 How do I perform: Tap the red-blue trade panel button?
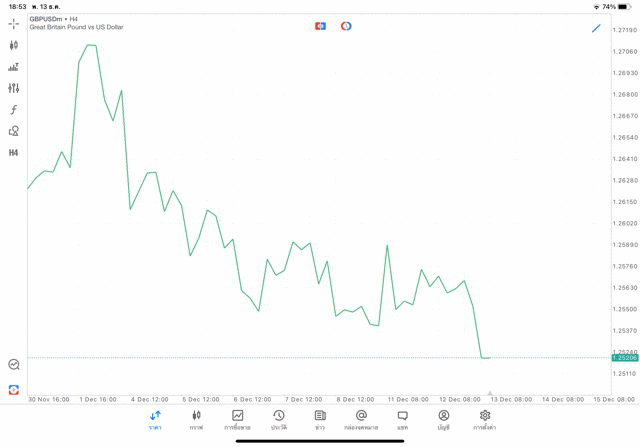click(x=320, y=26)
